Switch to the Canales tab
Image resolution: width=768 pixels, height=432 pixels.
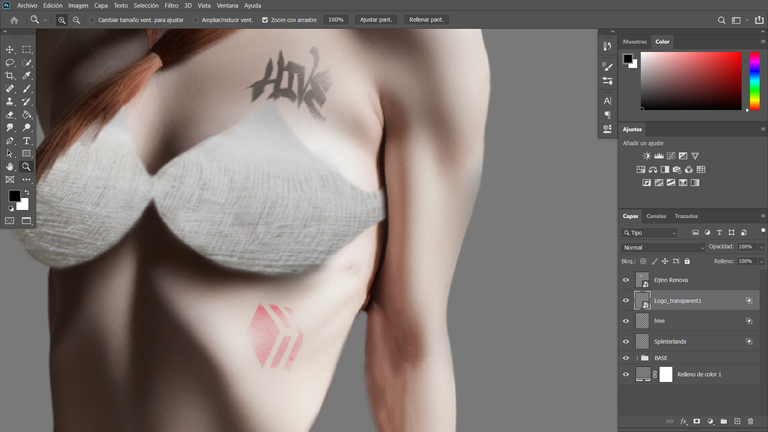pos(656,216)
